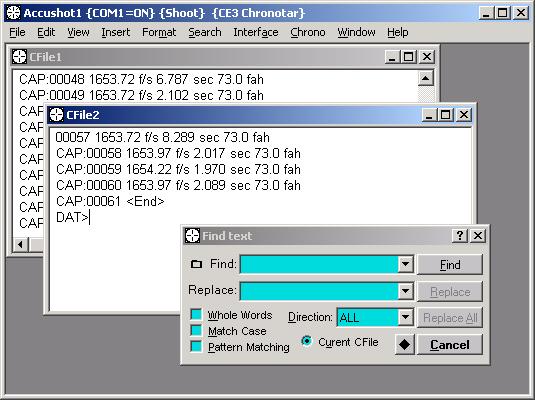535x400 pixels.
Task: Click the DAT> prompt line in CFile2
Action: pyautogui.click(x=72, y=217)
